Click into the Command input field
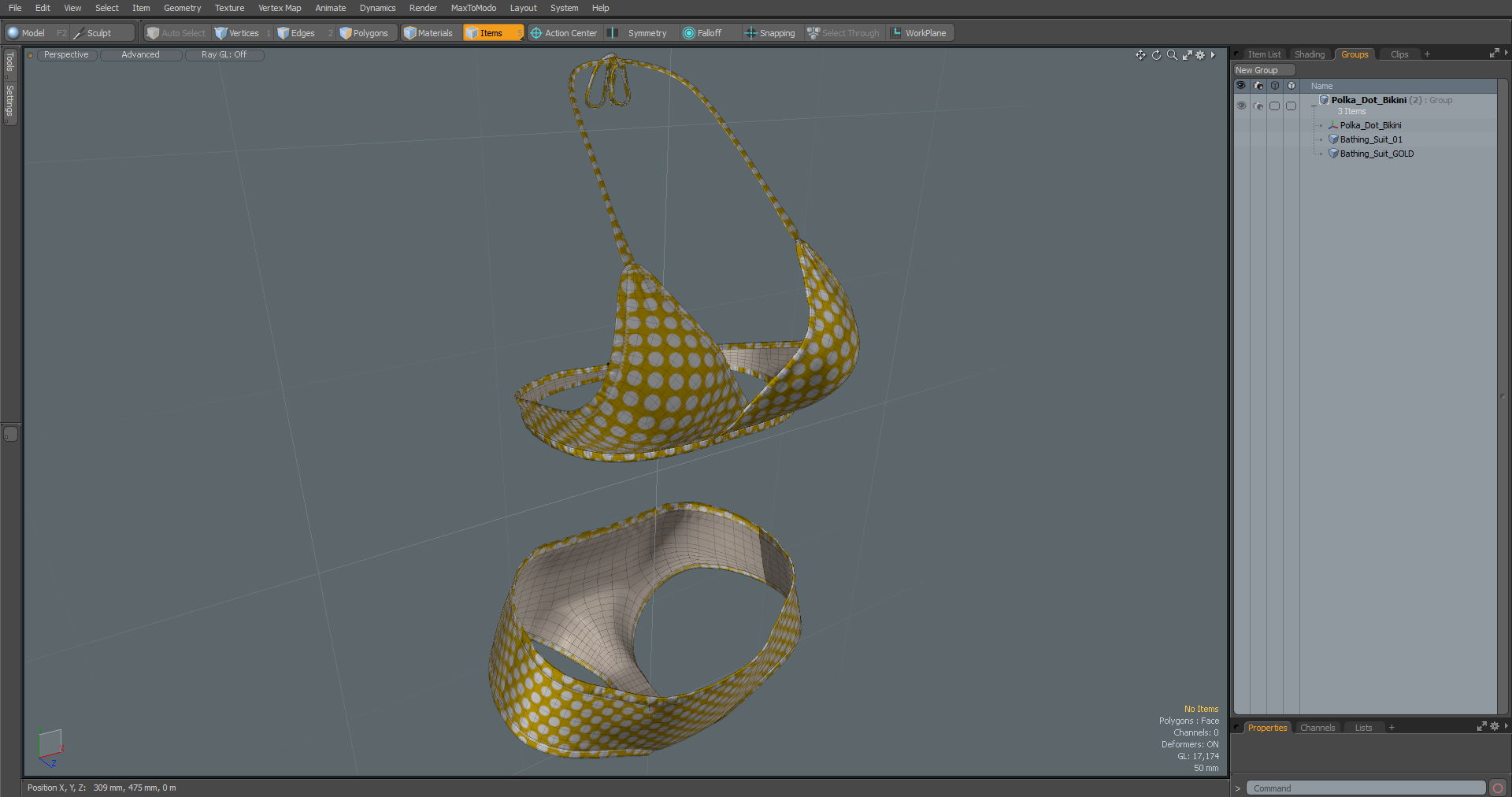The image size is (1512, 797). point(1366,788)
